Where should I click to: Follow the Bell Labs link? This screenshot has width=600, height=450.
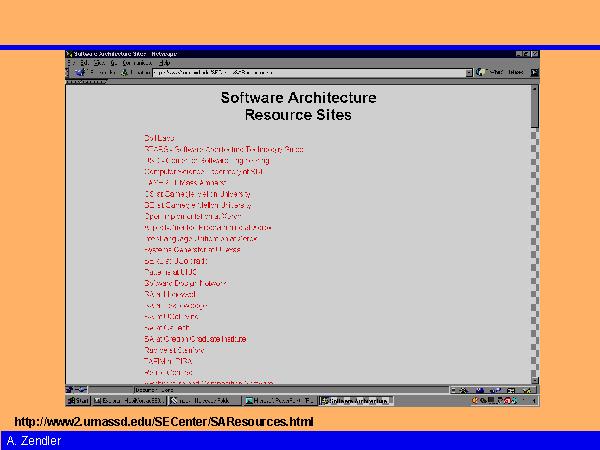tap(160, 138)
